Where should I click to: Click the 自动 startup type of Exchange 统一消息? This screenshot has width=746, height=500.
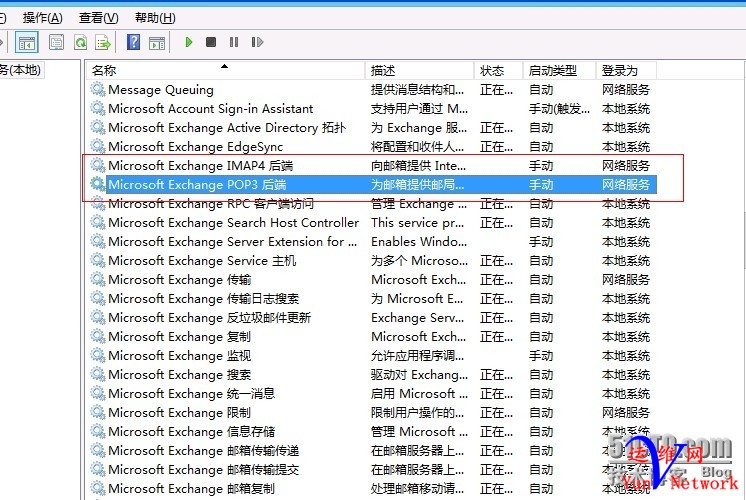point(541,394)
